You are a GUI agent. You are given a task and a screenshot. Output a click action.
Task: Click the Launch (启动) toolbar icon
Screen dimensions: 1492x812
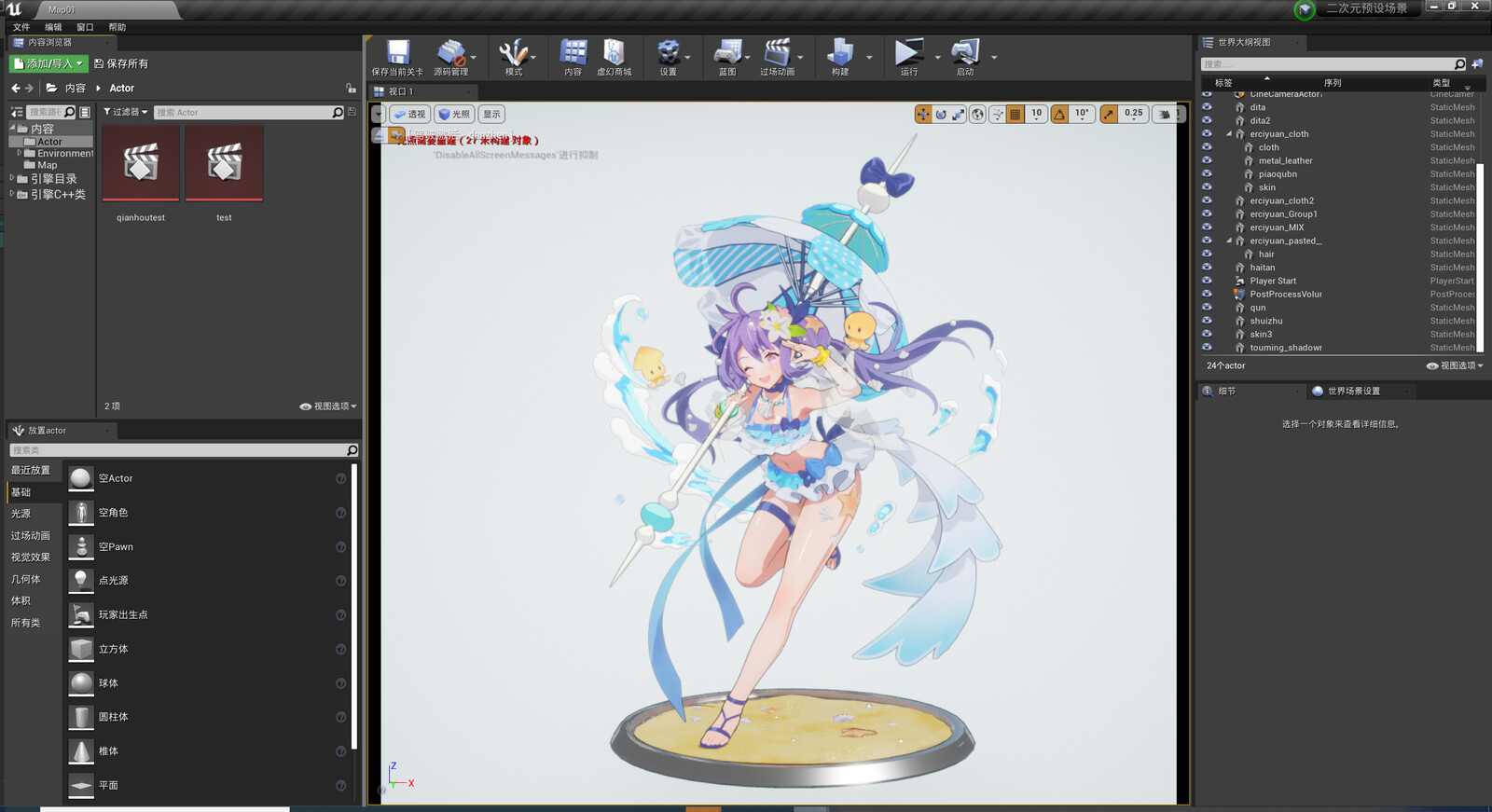point(965,57)
